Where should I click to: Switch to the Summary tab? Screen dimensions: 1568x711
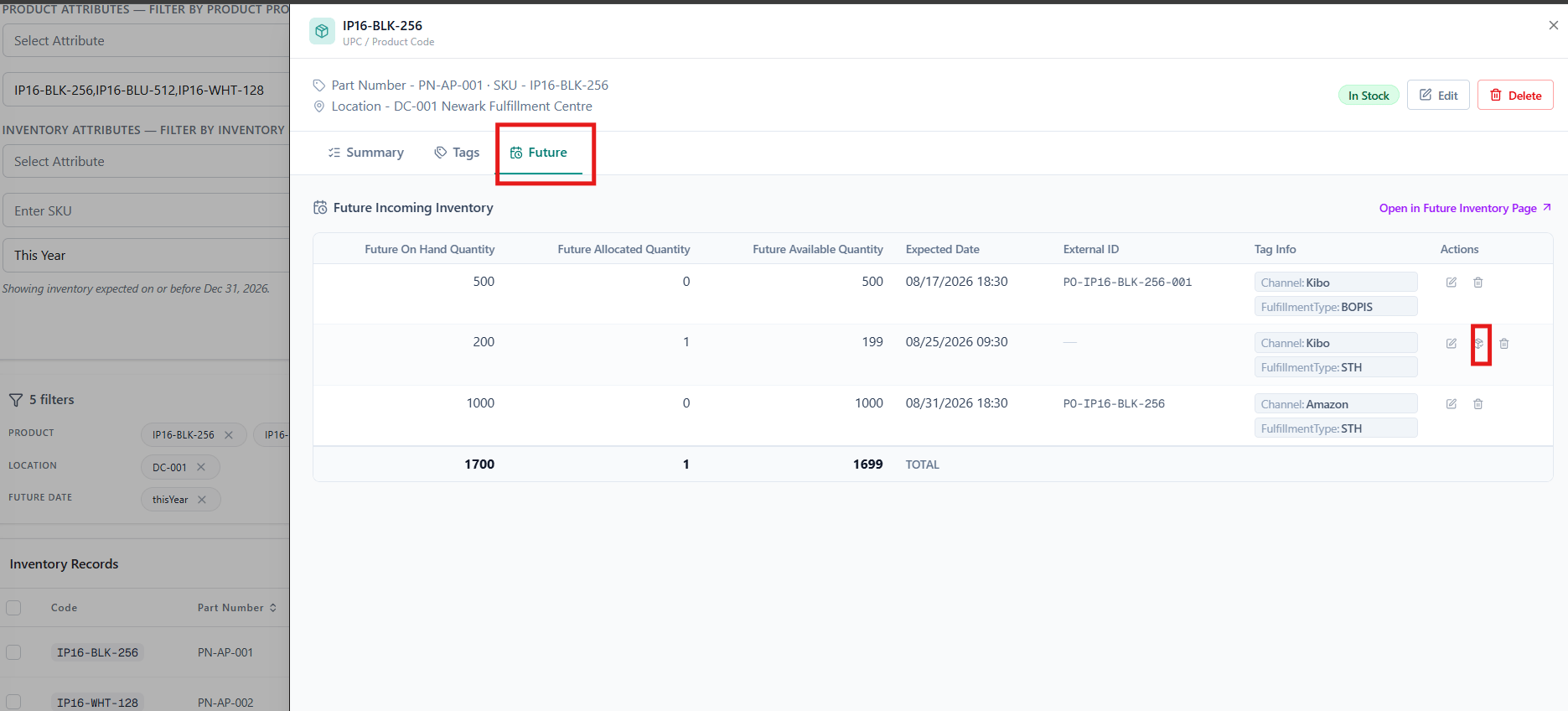point(366,153)
